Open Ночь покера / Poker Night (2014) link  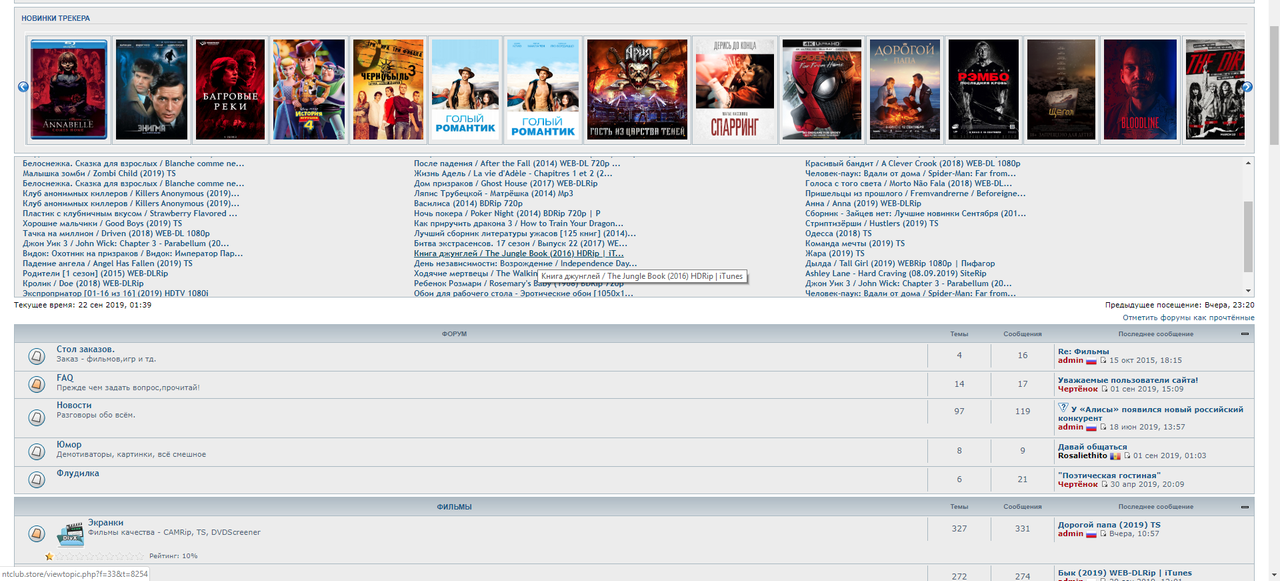[x=507, y=213]
